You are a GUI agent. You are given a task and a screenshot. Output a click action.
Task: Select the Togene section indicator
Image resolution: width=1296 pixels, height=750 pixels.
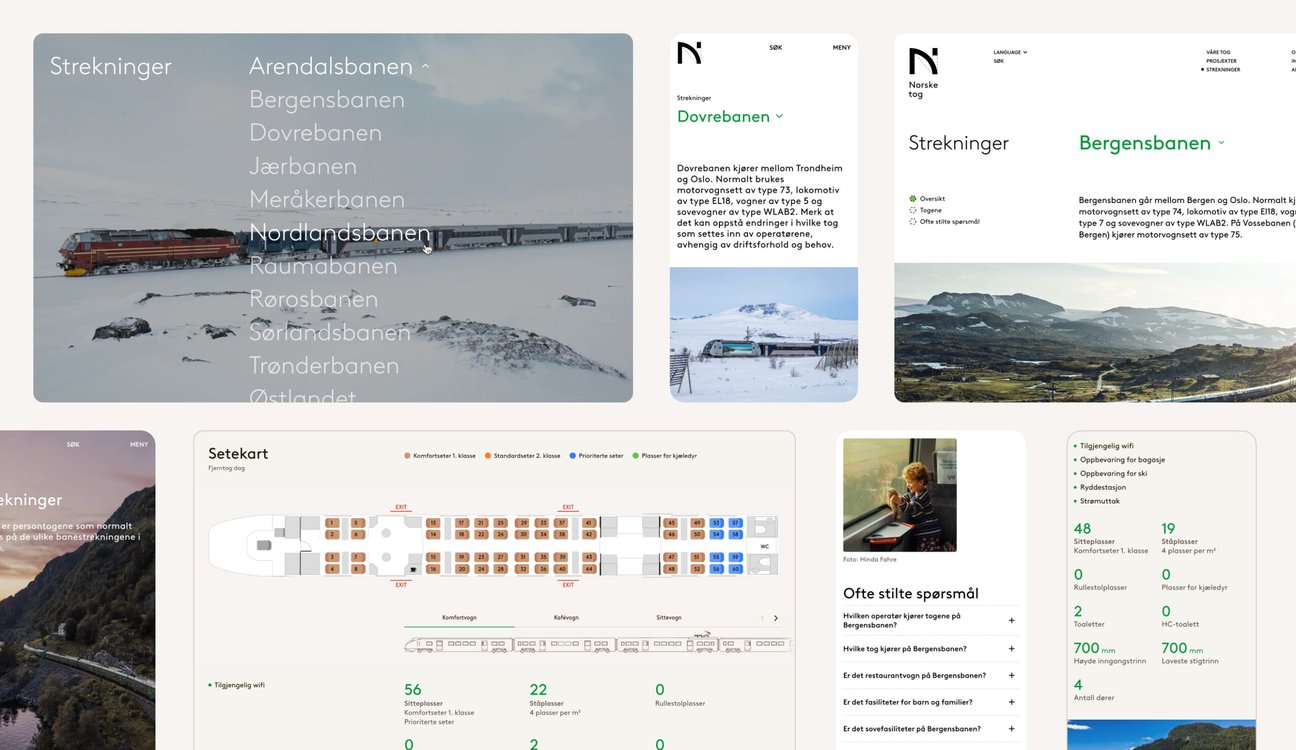pyautogui.click(x=913, y=210)
